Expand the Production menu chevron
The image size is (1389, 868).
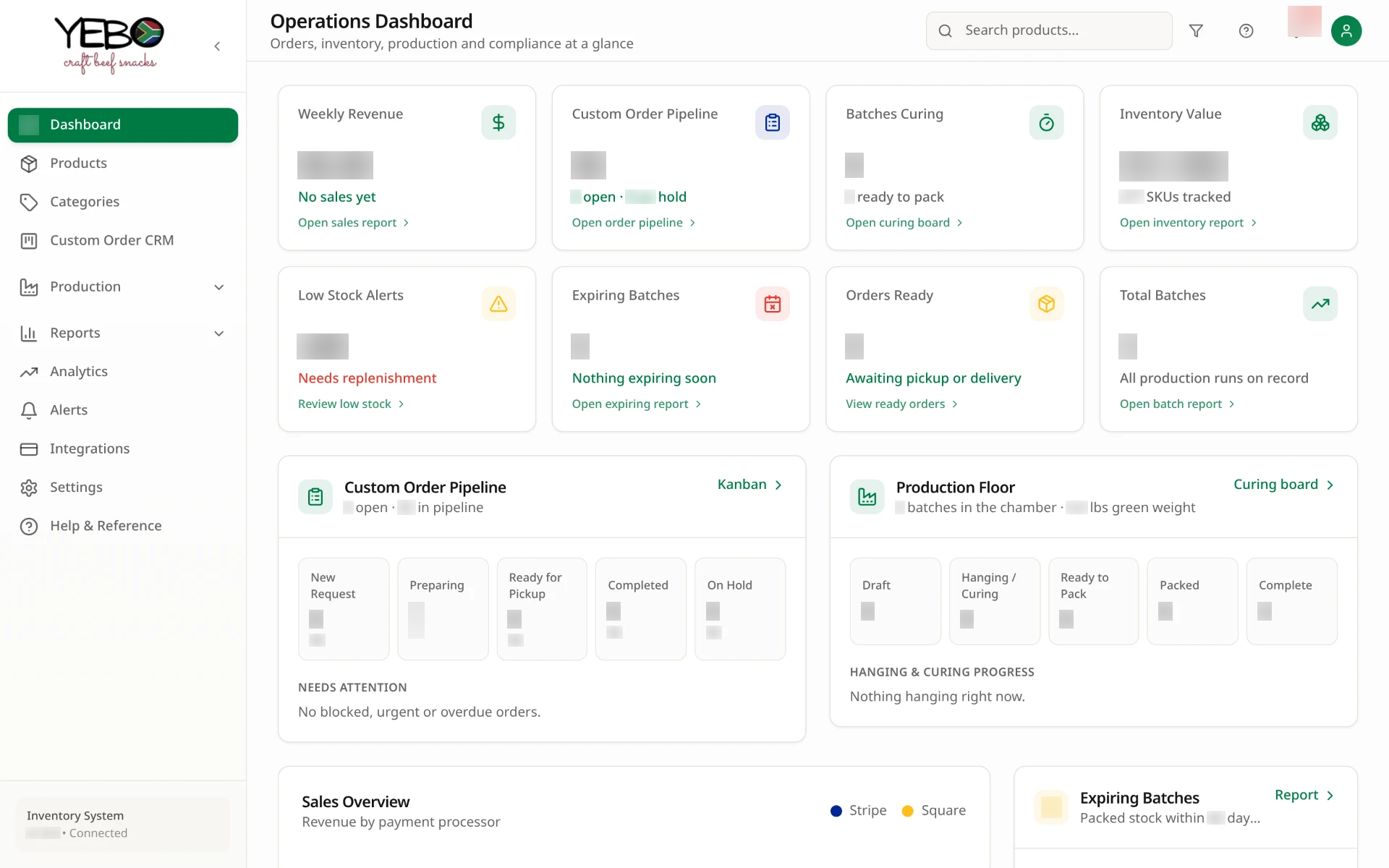pos(219,287)
